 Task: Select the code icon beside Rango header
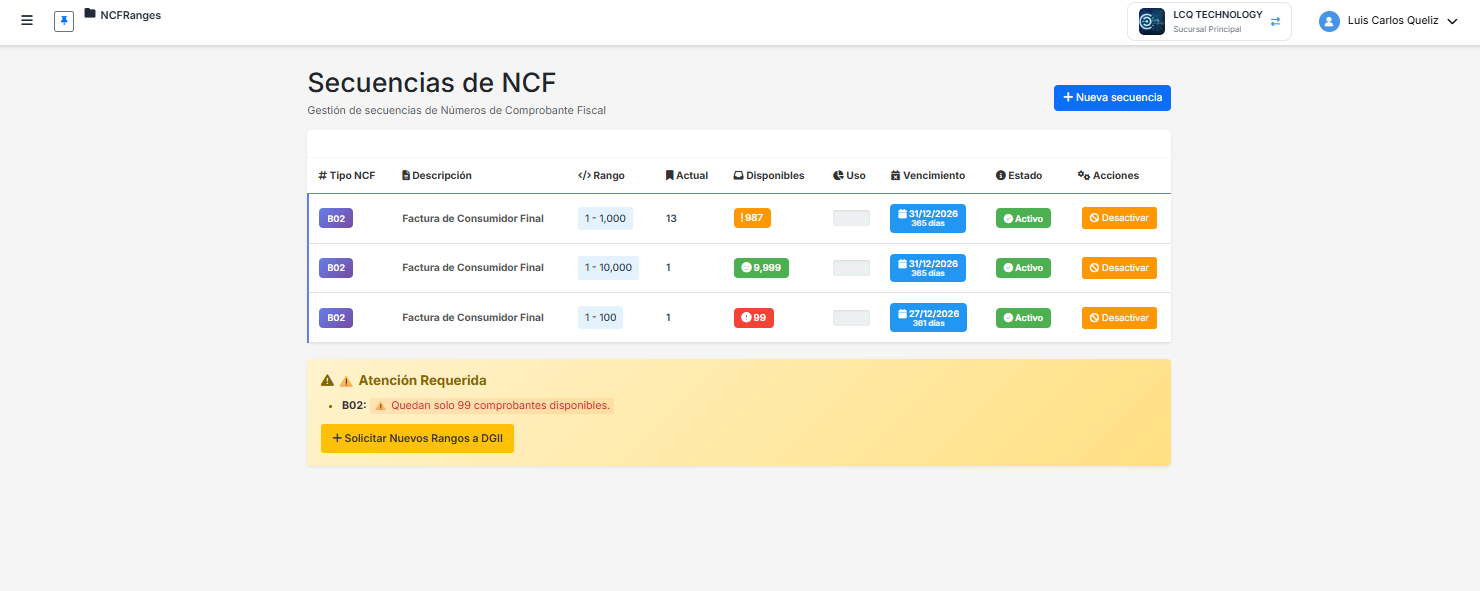tap(585, 175)
